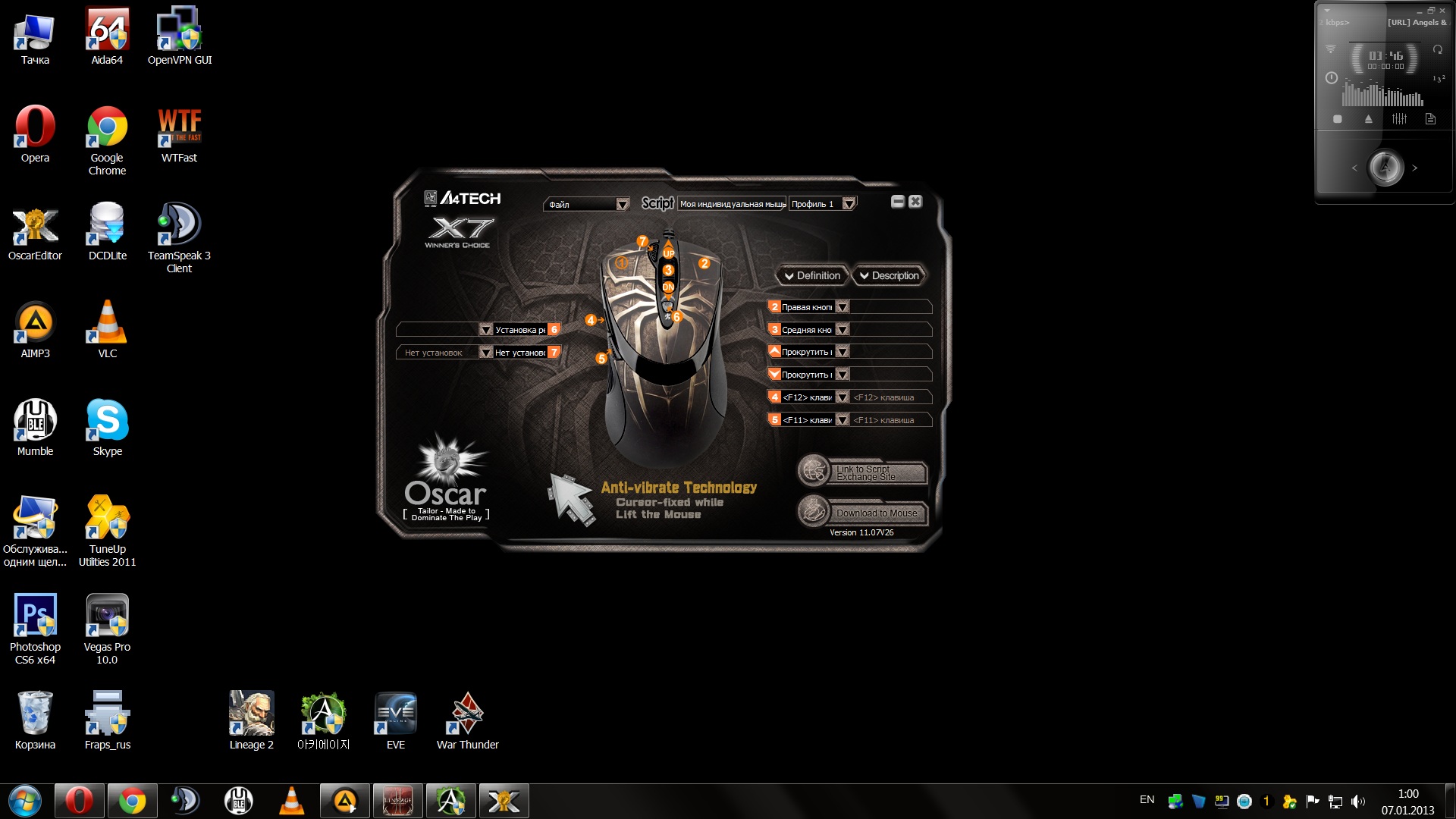
Task: Stop playback in AIMP player
Action: (x=1338, y=119)
